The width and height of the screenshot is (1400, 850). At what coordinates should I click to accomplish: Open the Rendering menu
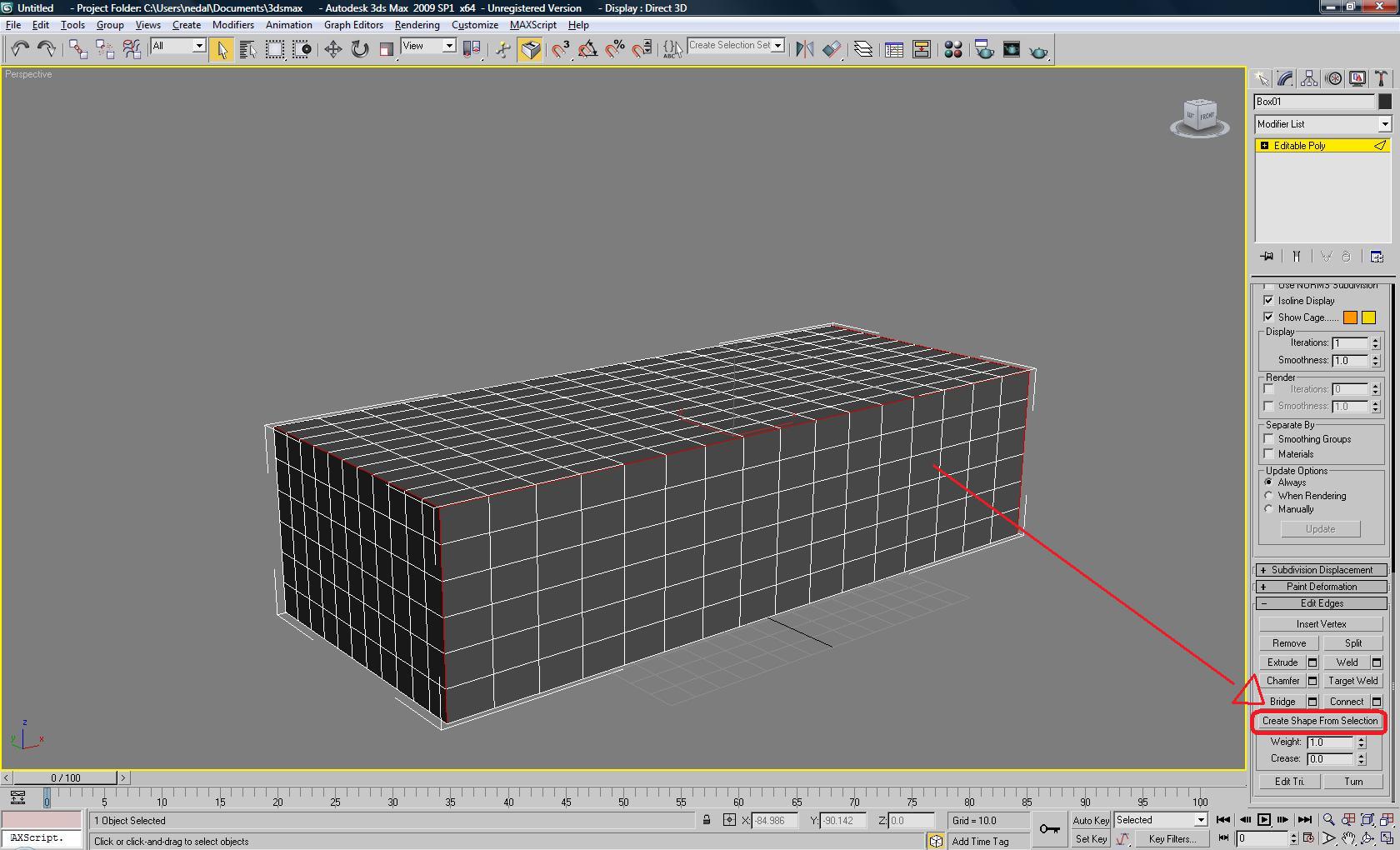pos(417,25)
